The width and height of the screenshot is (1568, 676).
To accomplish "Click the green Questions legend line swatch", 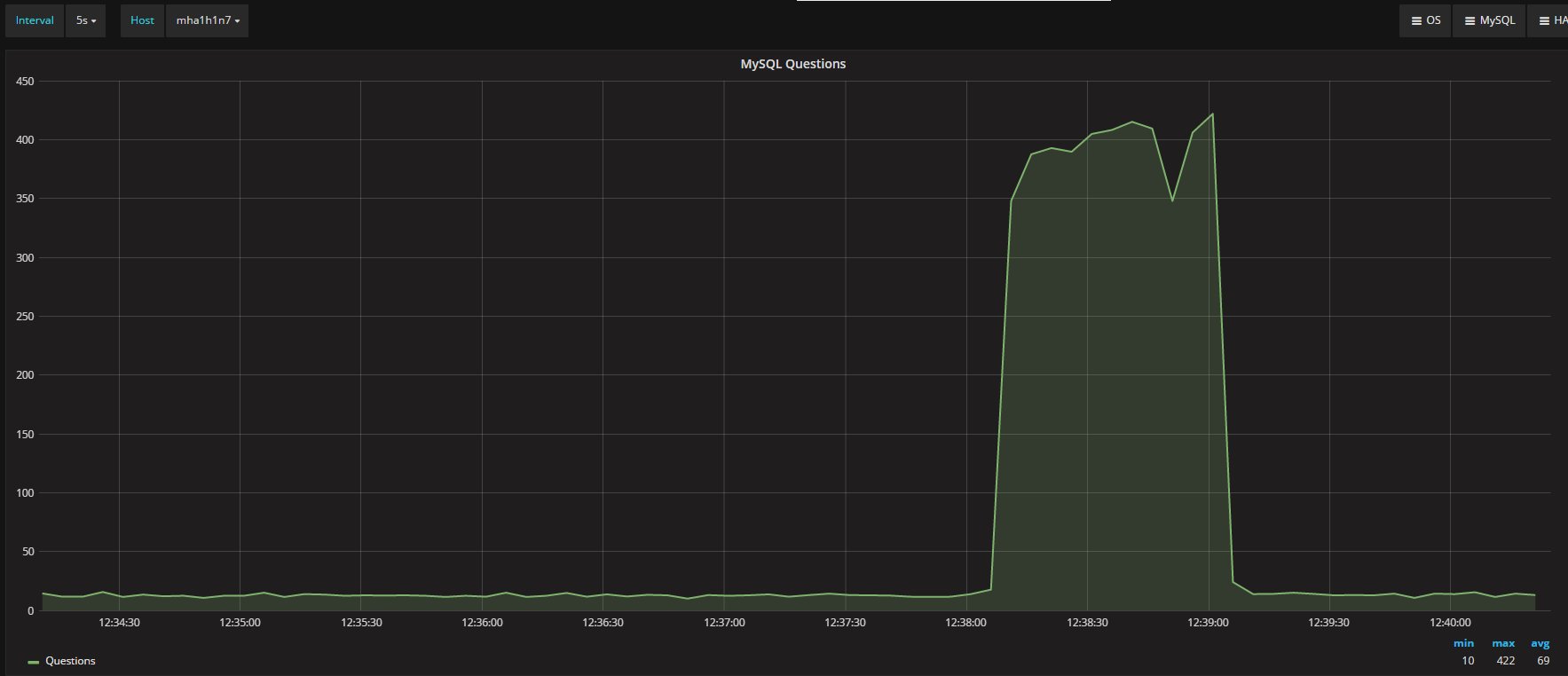I will point(34,662).
